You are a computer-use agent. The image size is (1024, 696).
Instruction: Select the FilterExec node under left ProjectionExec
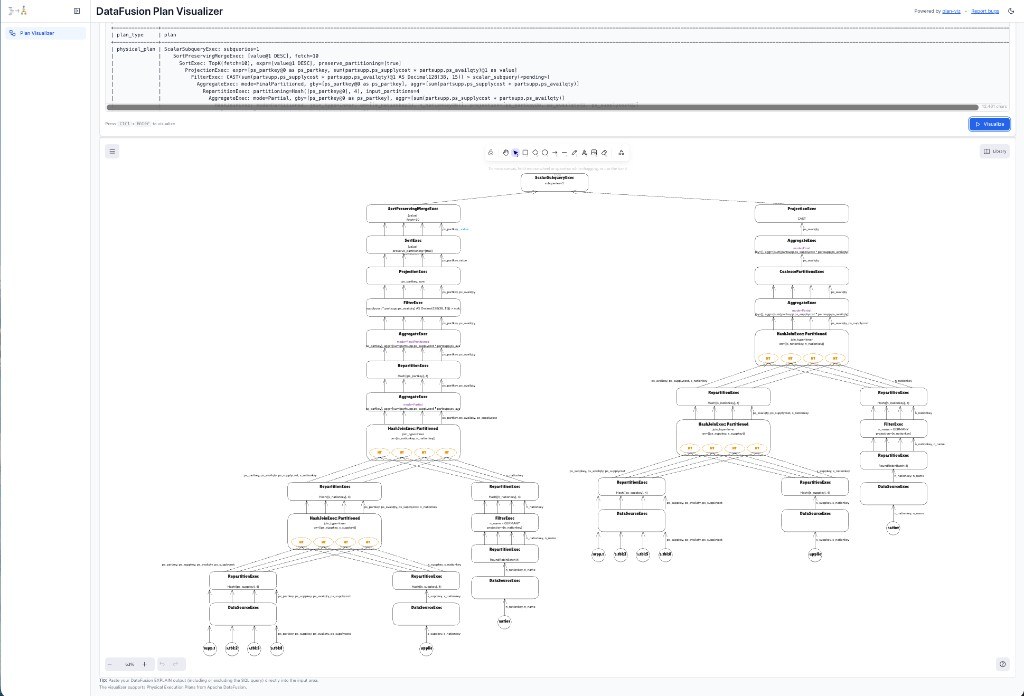(413, 308)
